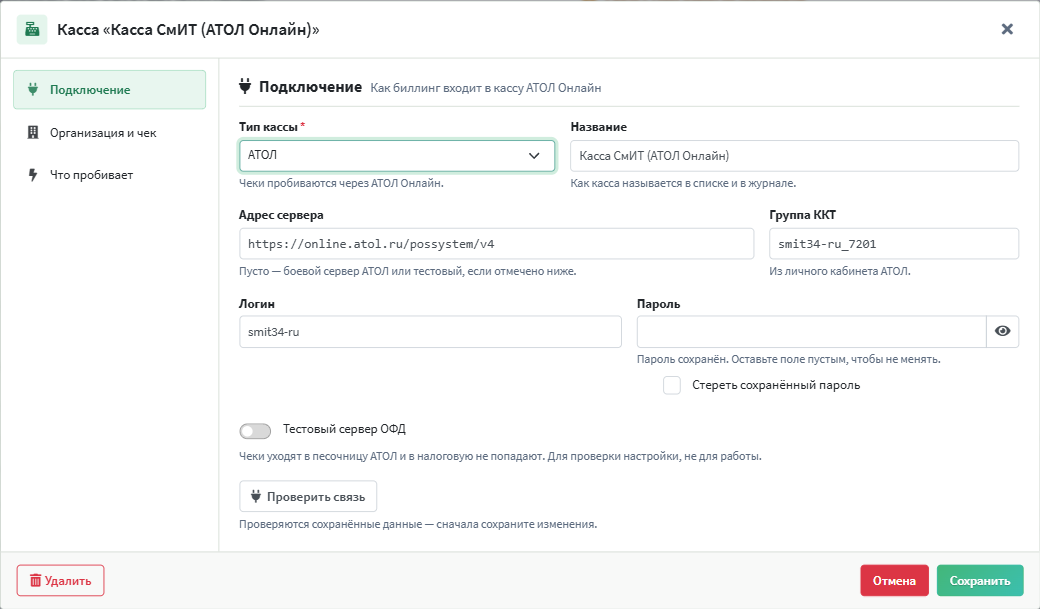Click the plug icon beside the Подключение heading
Image resolution: width=1040 pixels, height=609 pixels.
[245, 86]
